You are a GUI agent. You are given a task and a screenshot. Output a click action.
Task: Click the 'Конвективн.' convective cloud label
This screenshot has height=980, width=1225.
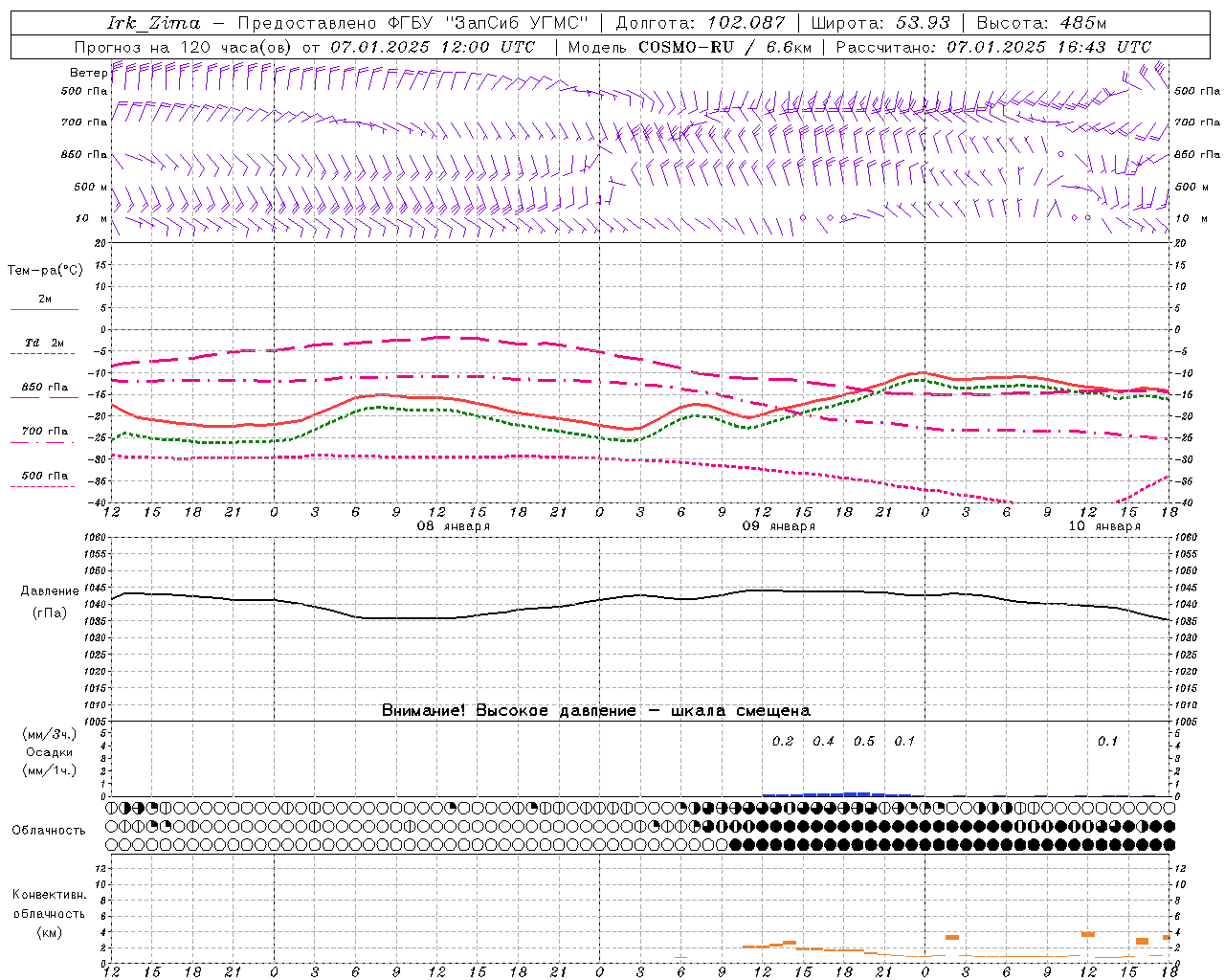(x=49, y=895)
